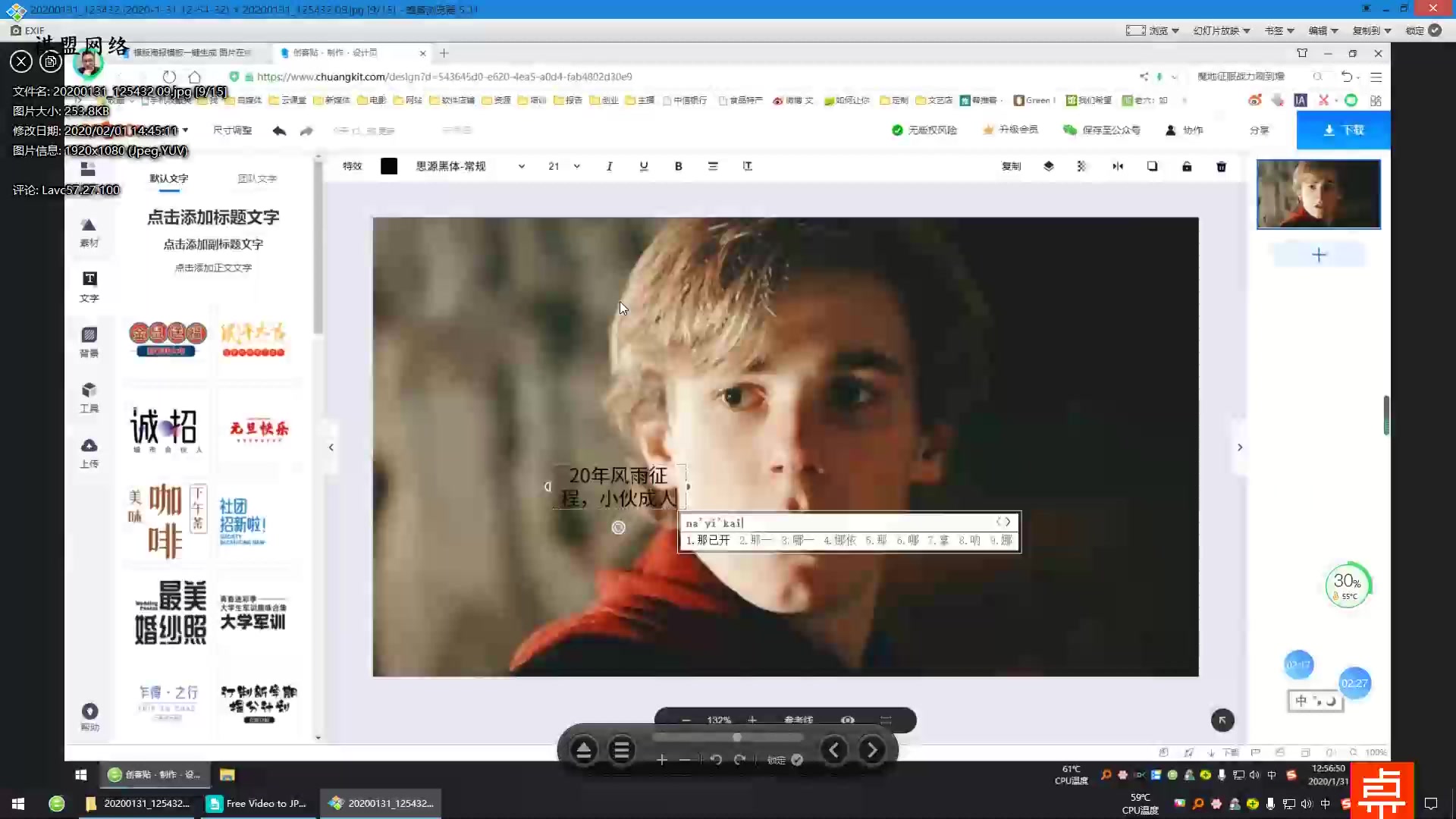
Task: Collapse left panel with arrow handle
Action: pos(331,447)
